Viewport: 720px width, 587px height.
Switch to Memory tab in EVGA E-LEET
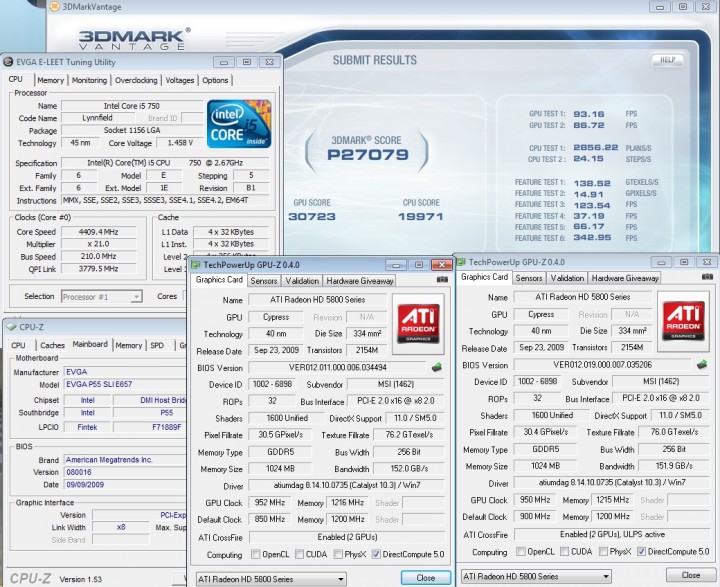(x=51, y=80)
